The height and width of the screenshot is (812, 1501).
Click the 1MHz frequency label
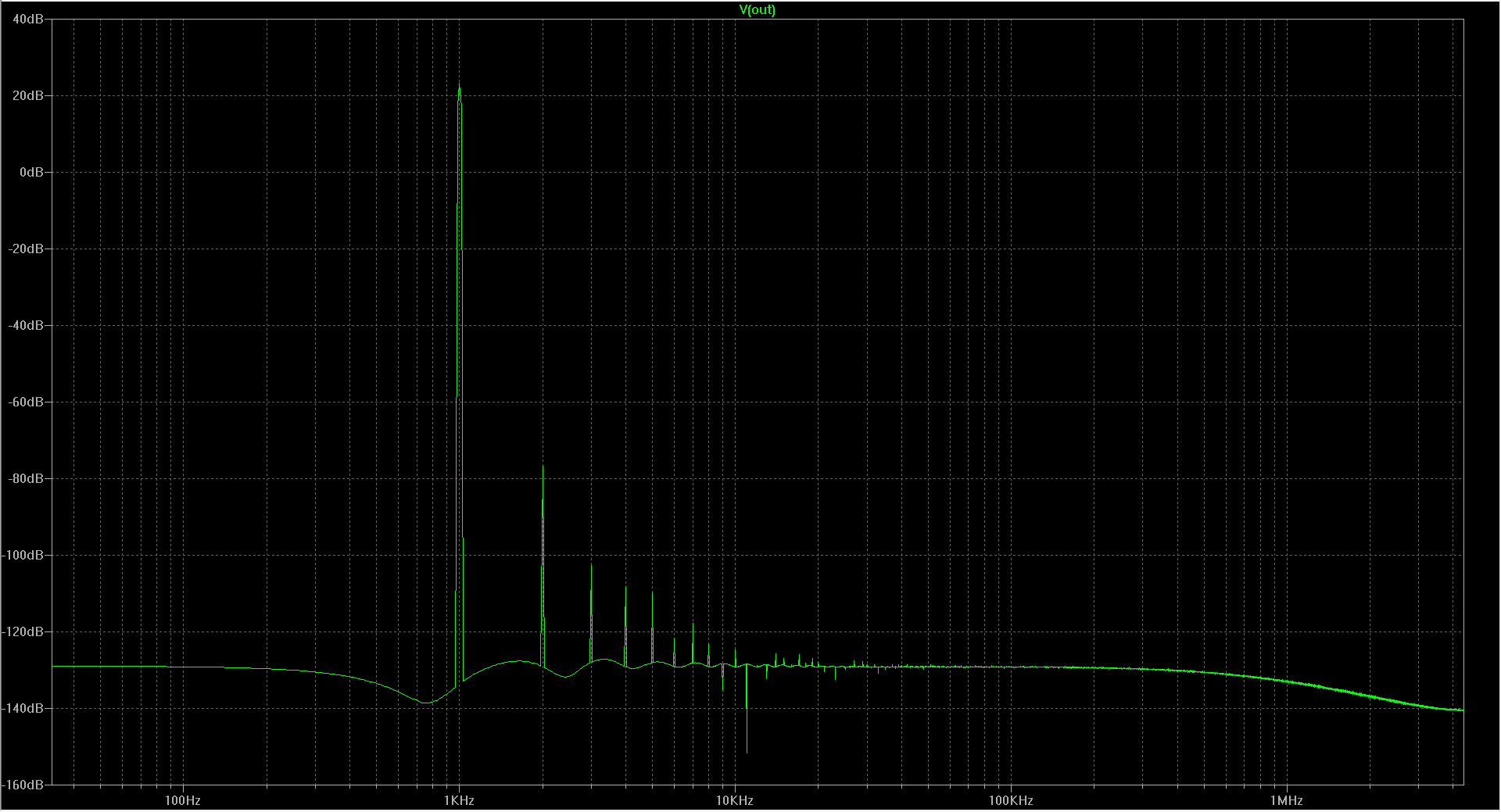pyautogui.click(x=1287, y=800)
